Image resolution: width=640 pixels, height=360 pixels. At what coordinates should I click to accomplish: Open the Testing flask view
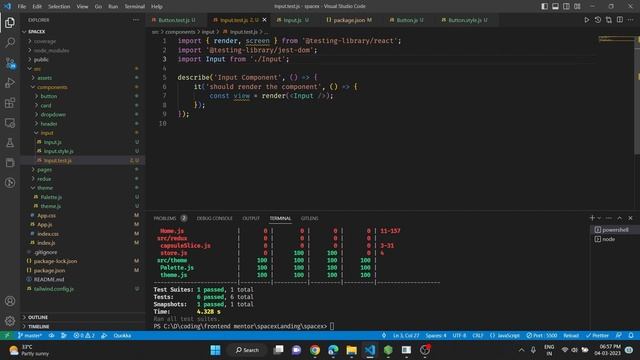pyautogui.click(x=10, y=143)
